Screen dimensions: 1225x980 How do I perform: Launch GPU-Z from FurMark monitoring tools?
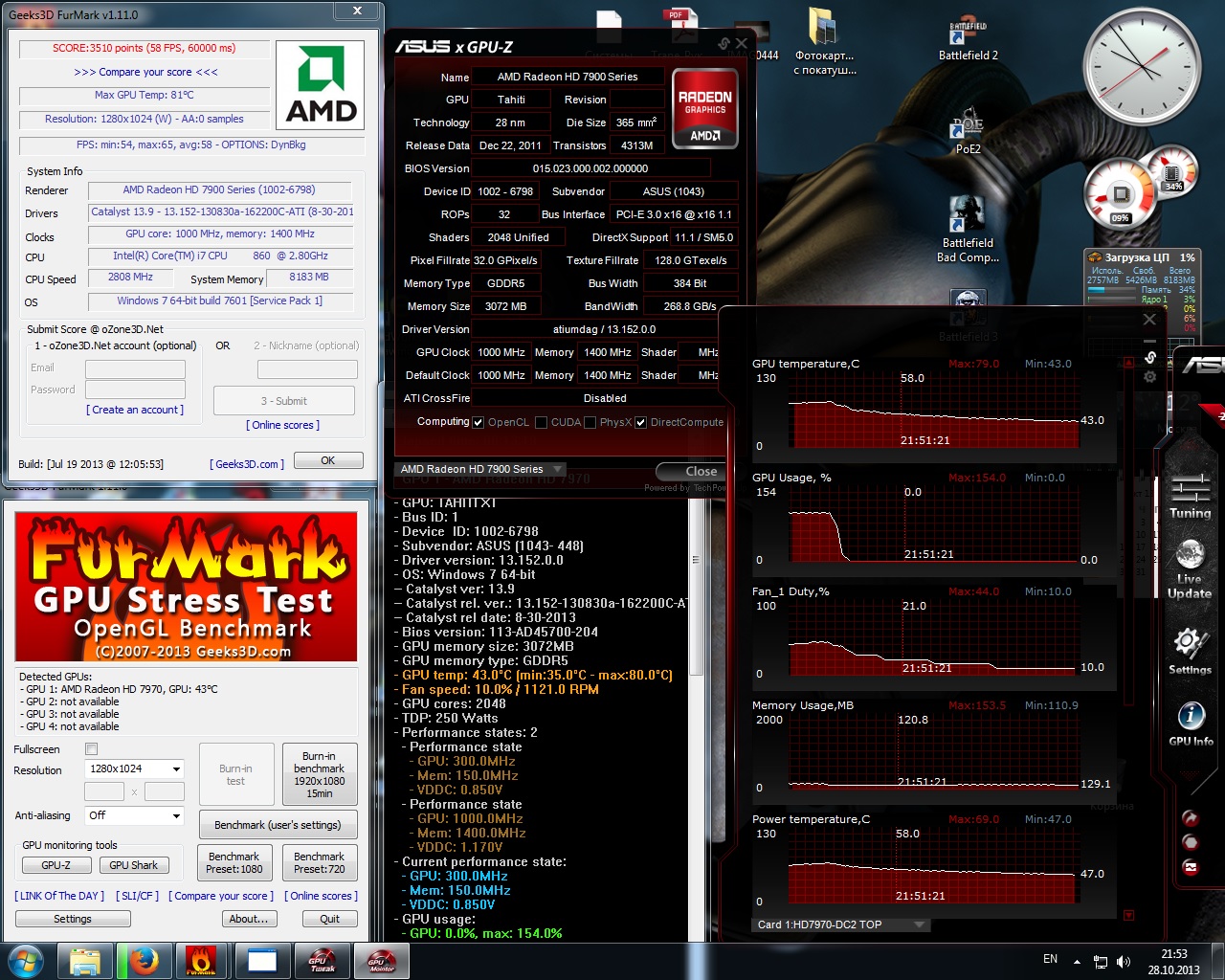pyautogui.click(x=56, y=865)
